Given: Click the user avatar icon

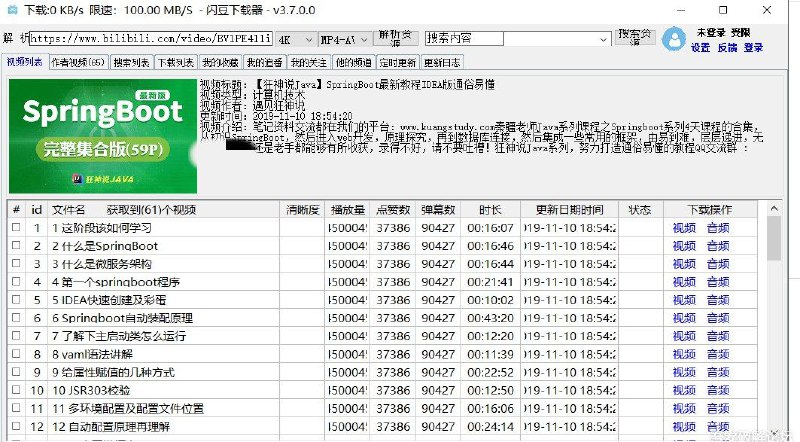Looking at the screenshot, I should pyautogui.click(x=673, y=39).
